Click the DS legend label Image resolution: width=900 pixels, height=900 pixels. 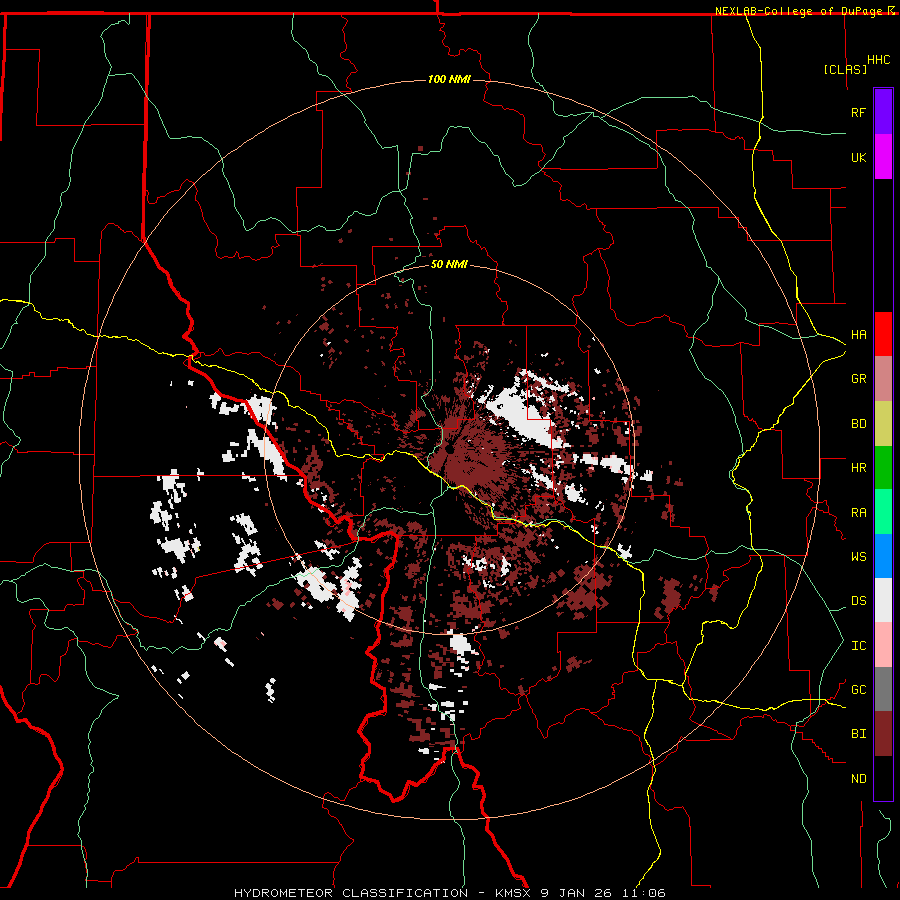point(858,601)
